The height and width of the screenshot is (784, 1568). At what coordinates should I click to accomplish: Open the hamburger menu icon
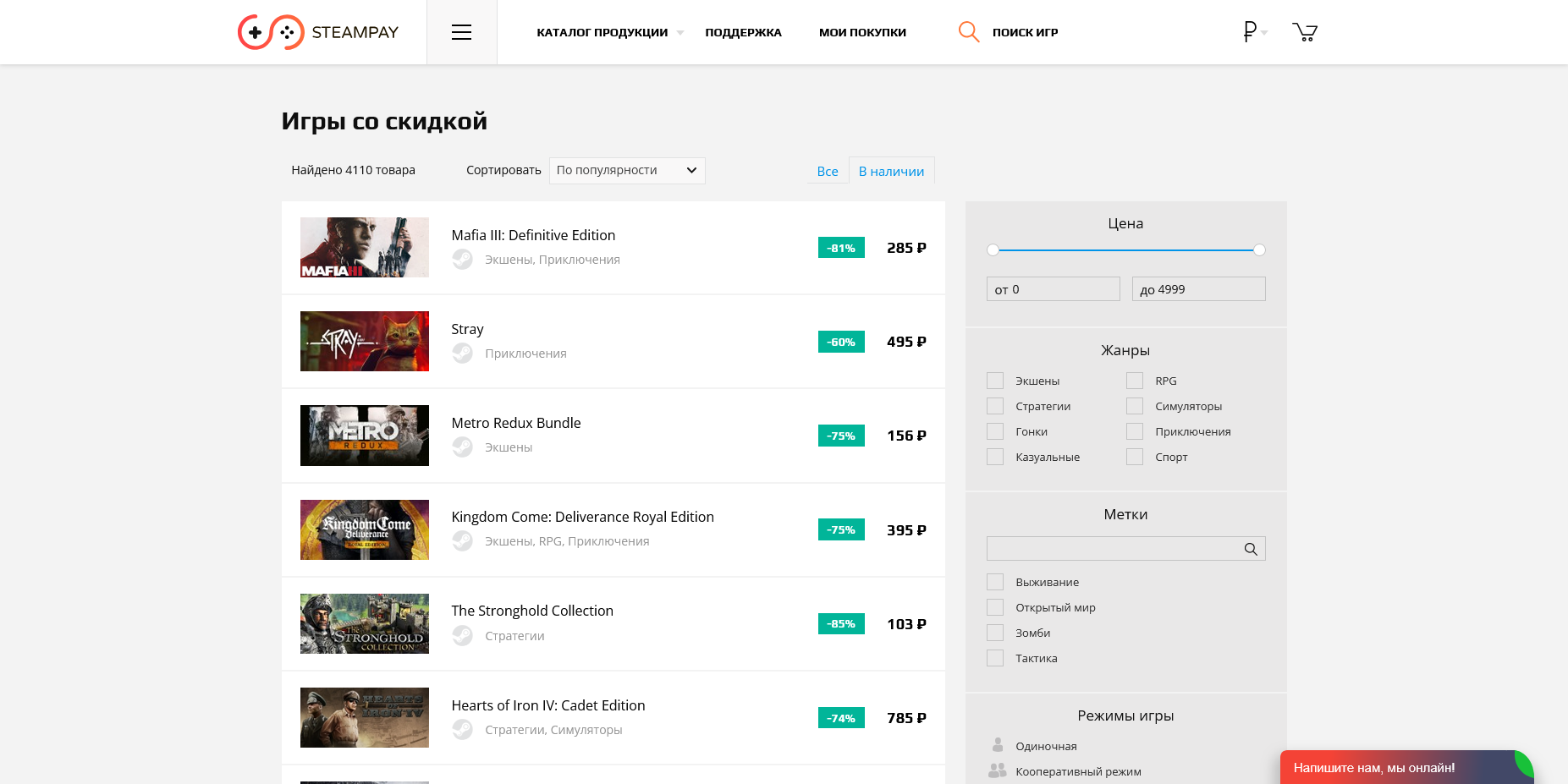461,32
